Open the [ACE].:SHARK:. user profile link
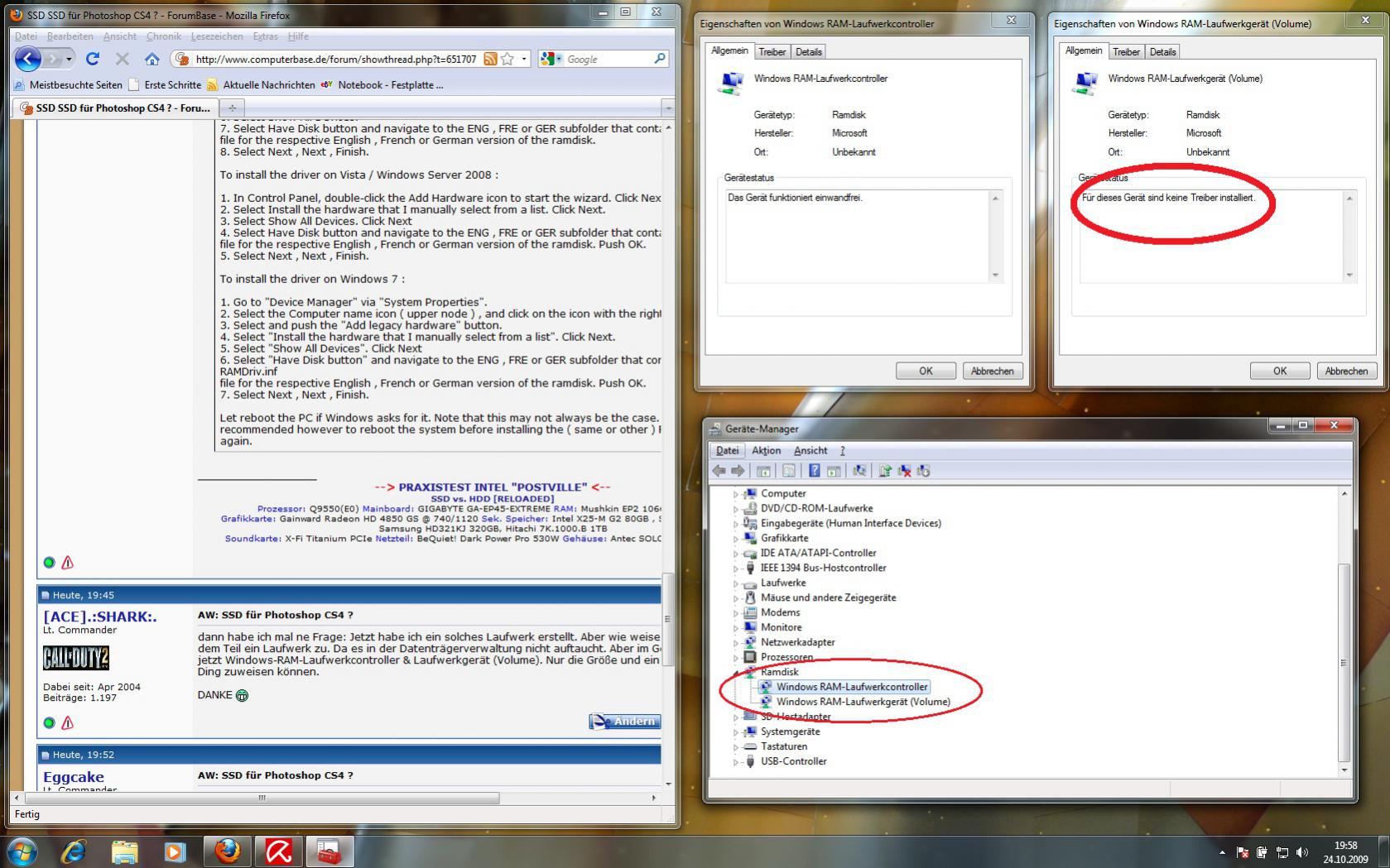 pyautogui.click(x=100, y=616)
